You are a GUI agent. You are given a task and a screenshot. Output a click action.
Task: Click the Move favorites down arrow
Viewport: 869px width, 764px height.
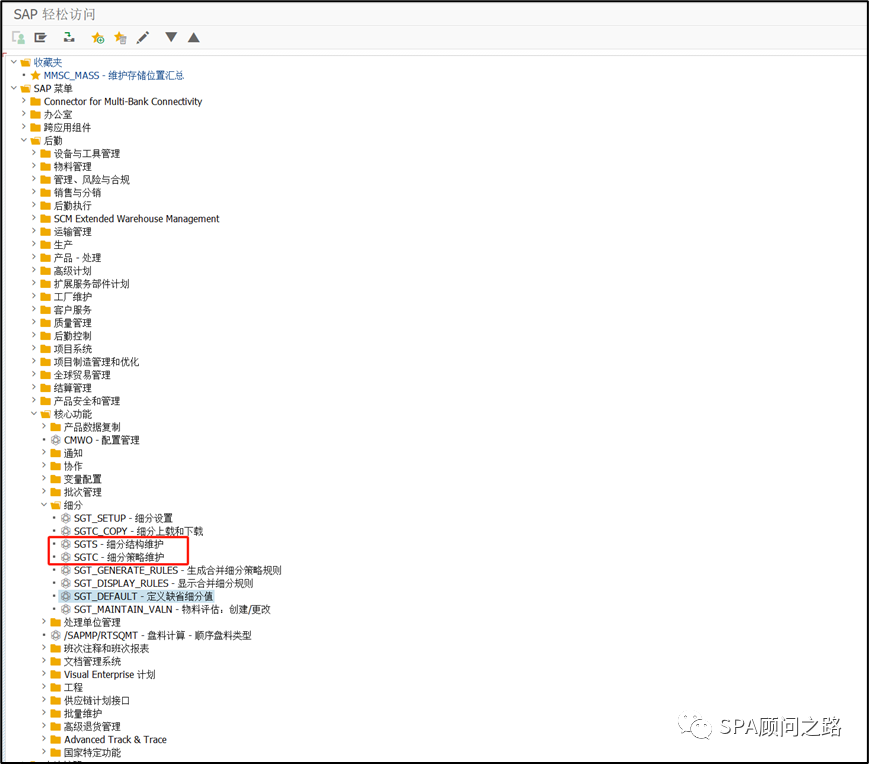tap(171, 37)
